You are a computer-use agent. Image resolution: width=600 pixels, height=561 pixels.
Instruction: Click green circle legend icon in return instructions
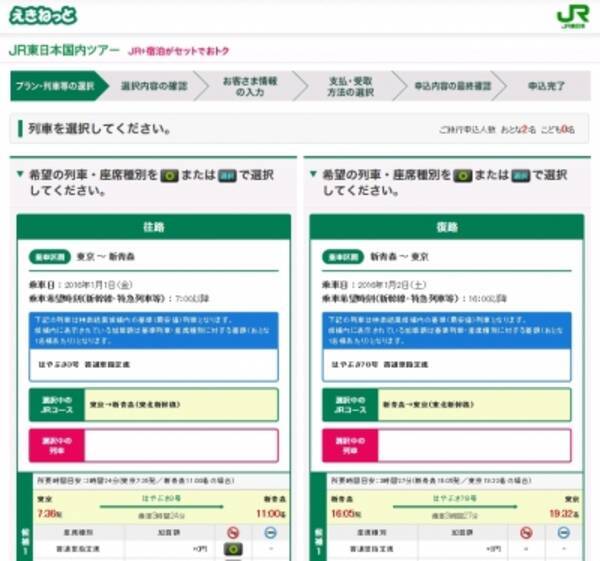pyautogui.click(x=463, y=176)
